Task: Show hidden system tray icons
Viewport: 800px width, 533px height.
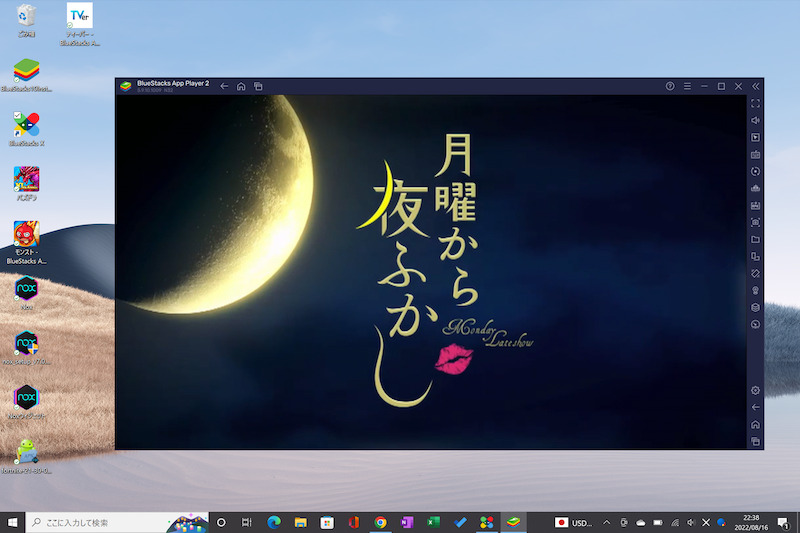Action: click(x=605, y=522)
